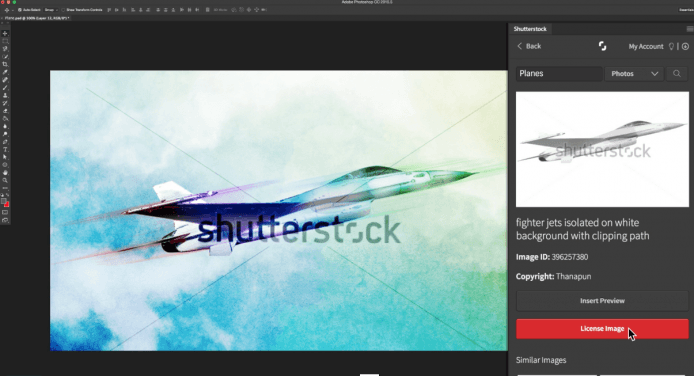
Task: Click the Copyright Thanapun text
Action: point(553,276)
